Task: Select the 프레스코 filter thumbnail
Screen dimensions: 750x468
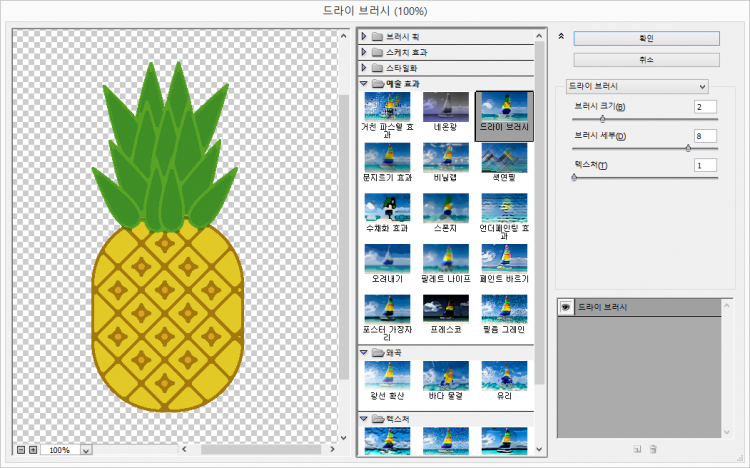Action: (x=445, y=309)
